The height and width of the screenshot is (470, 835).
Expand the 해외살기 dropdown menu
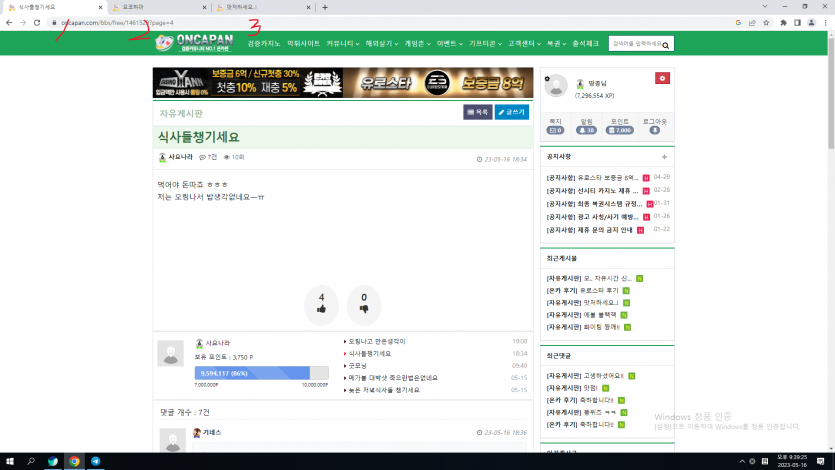(381, 44)
